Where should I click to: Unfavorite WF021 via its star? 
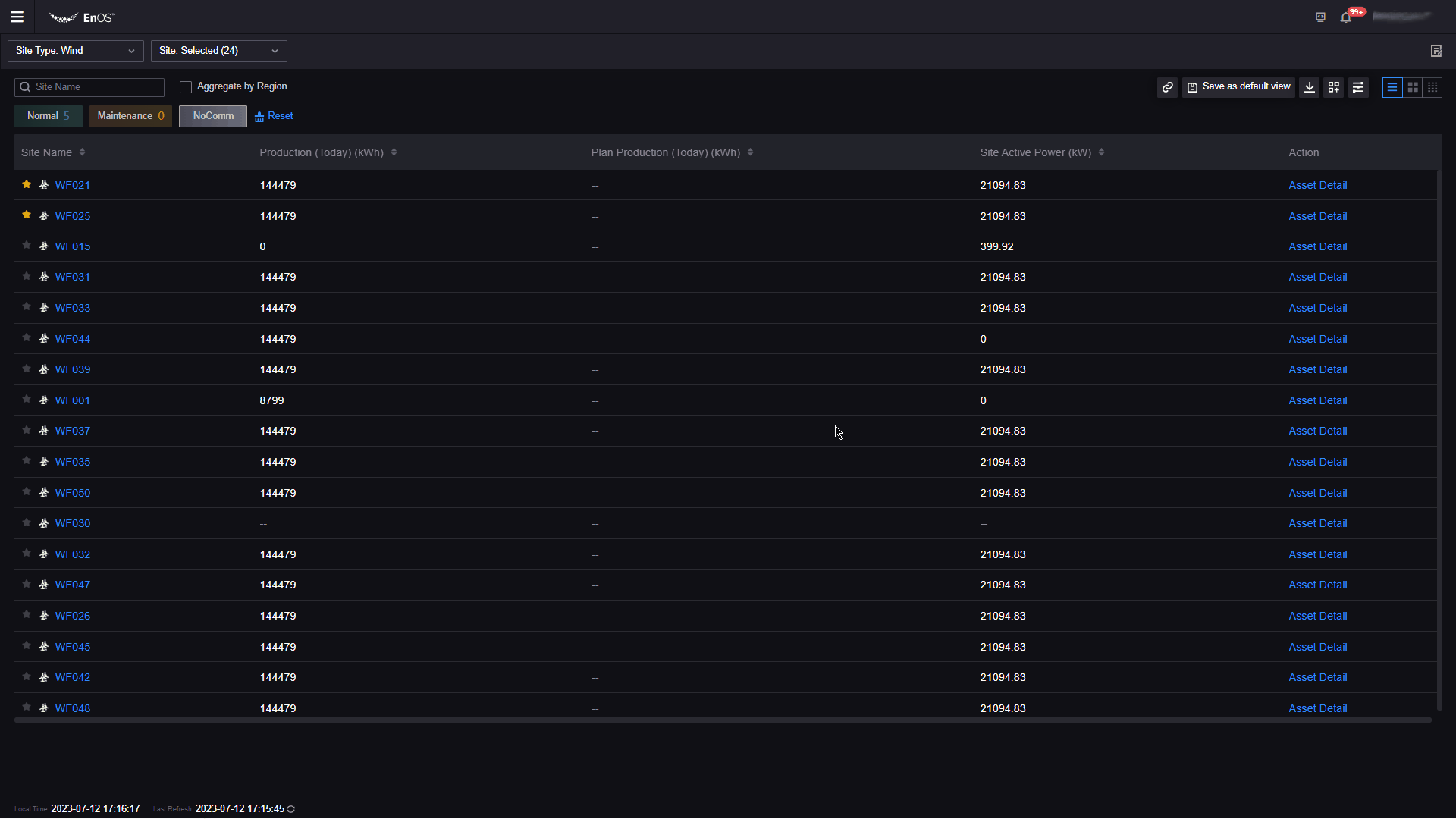[27, 184]
